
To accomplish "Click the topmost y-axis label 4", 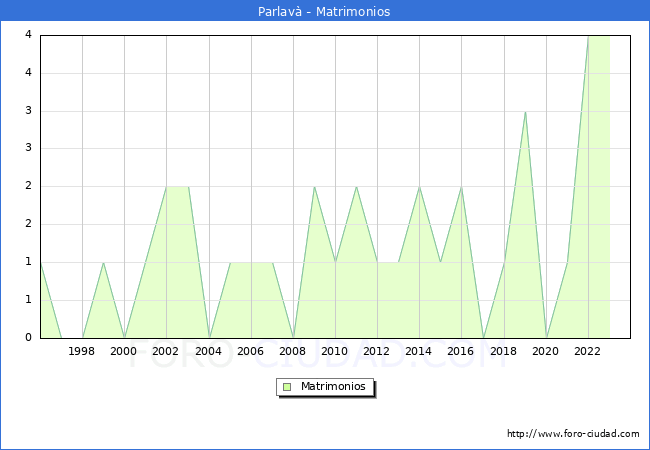I will pyautogui.click(x=28, y=35).
